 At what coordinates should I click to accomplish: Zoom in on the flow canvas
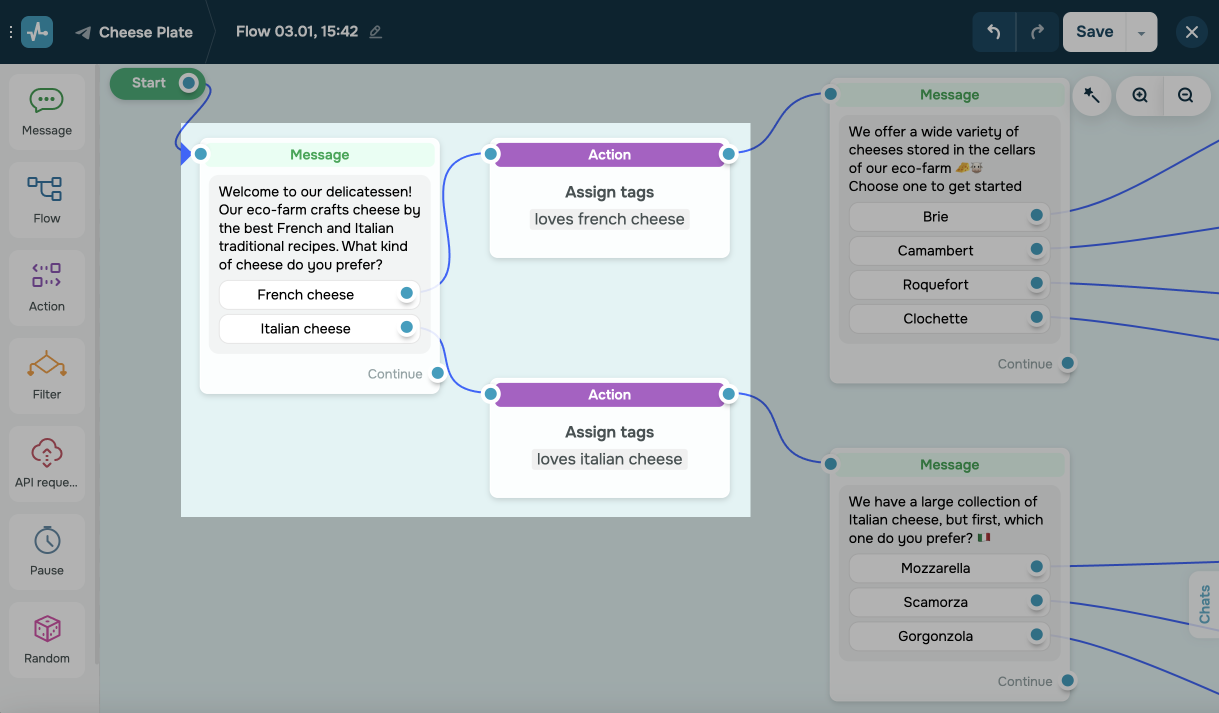(1140, 96)
